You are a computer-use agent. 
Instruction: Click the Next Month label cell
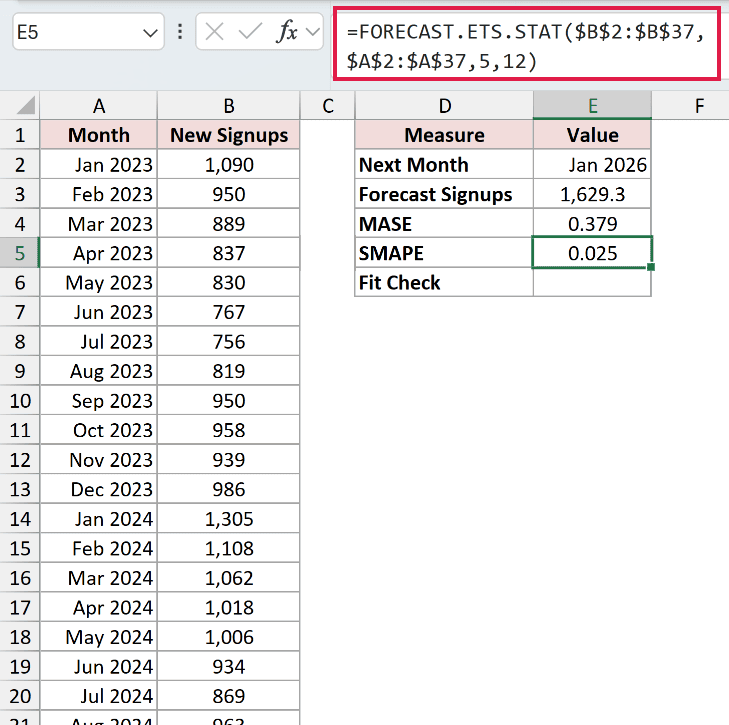tap(444, 165)
